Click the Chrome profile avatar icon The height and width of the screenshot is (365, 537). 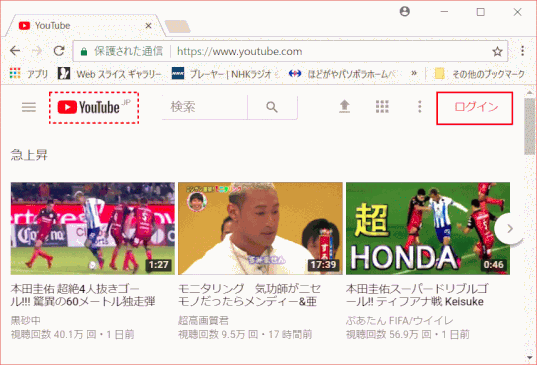405,12
